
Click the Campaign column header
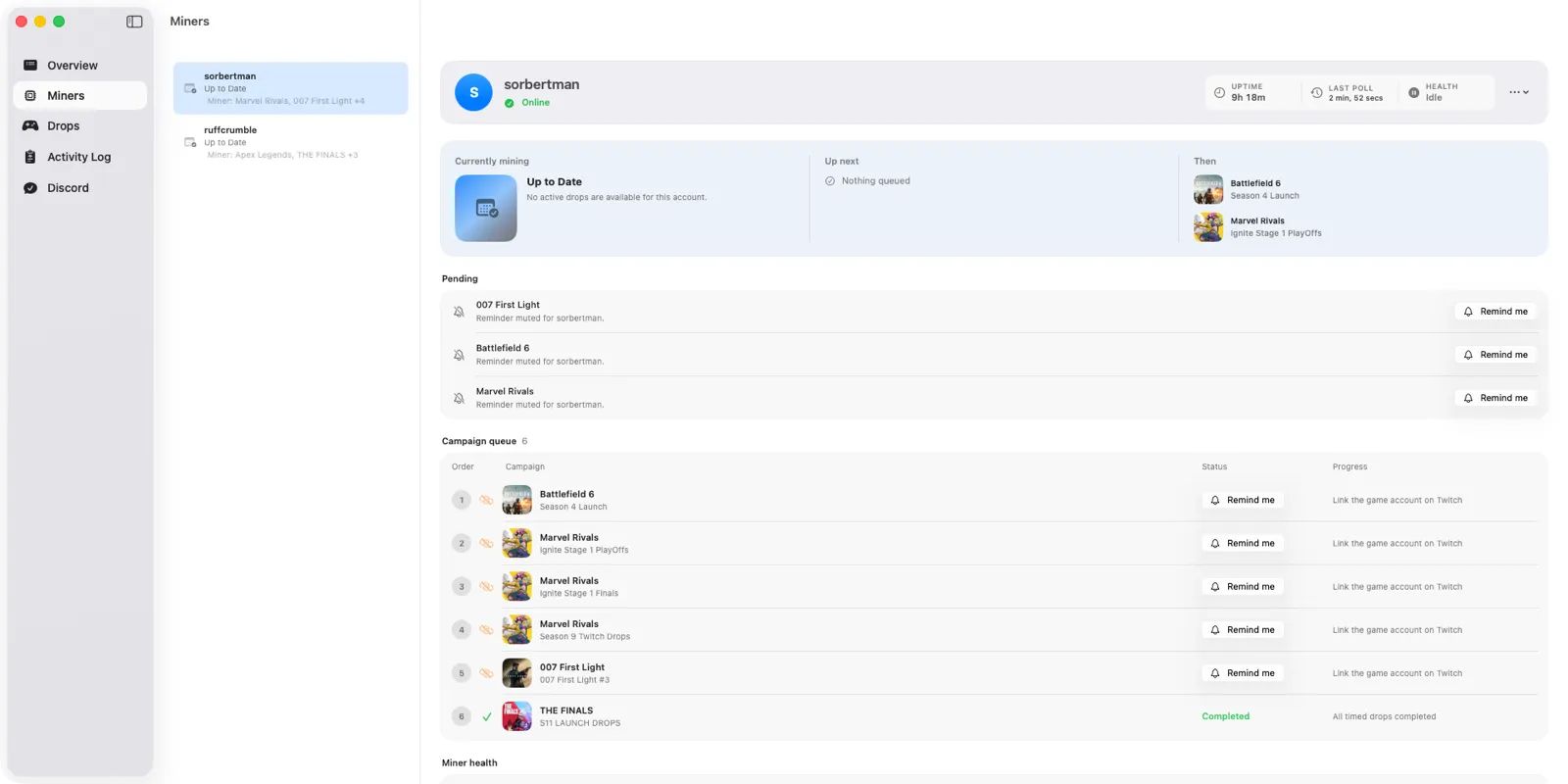525,466
